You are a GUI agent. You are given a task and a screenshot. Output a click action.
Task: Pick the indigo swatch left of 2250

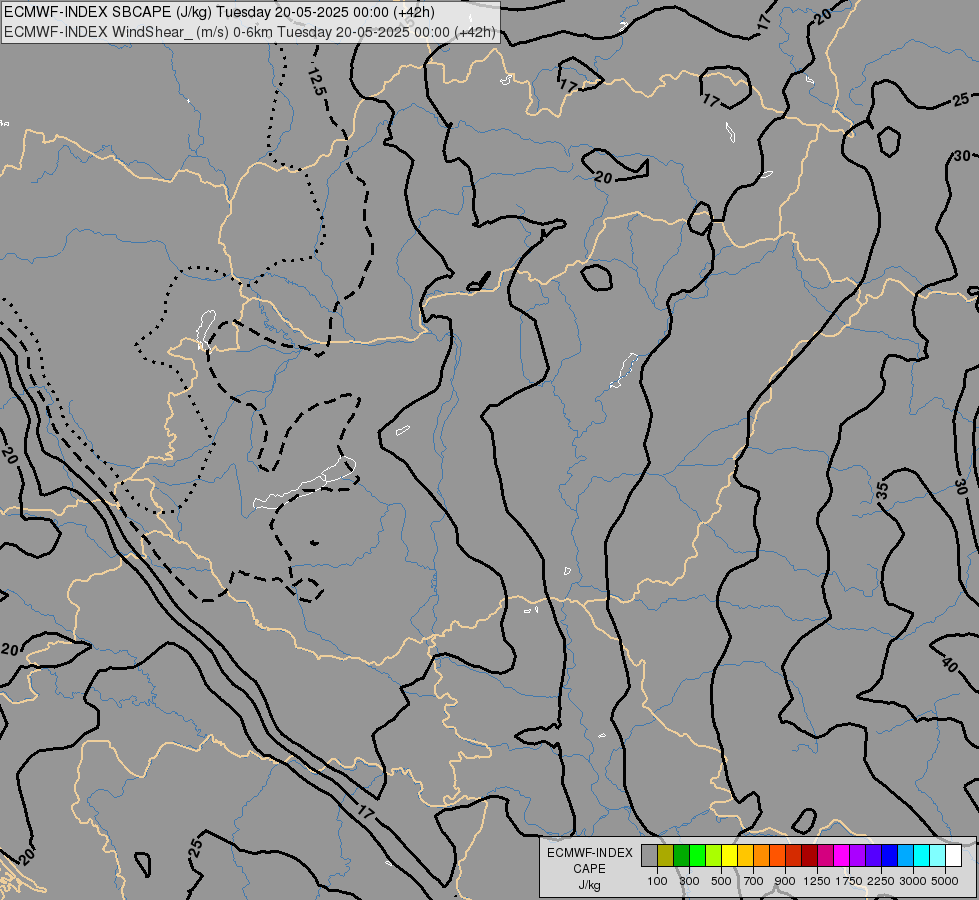873,856
